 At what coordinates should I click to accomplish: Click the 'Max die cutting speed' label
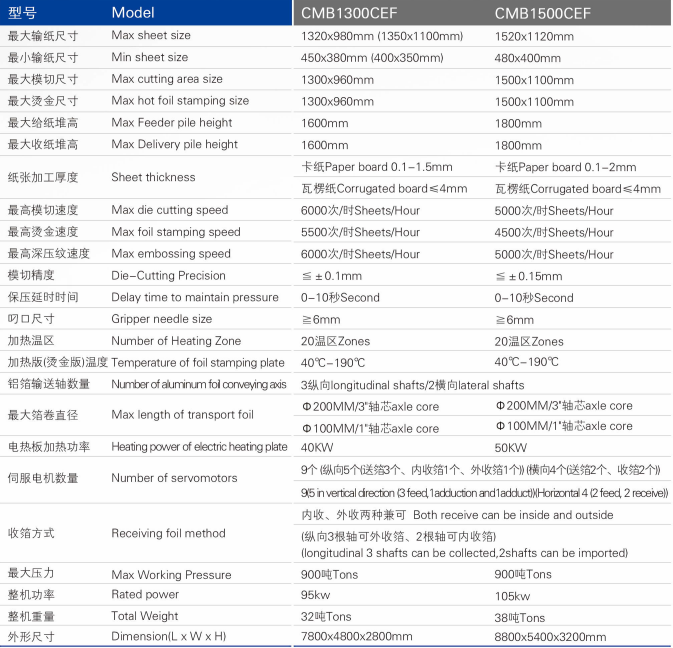[x=170, y=210]
